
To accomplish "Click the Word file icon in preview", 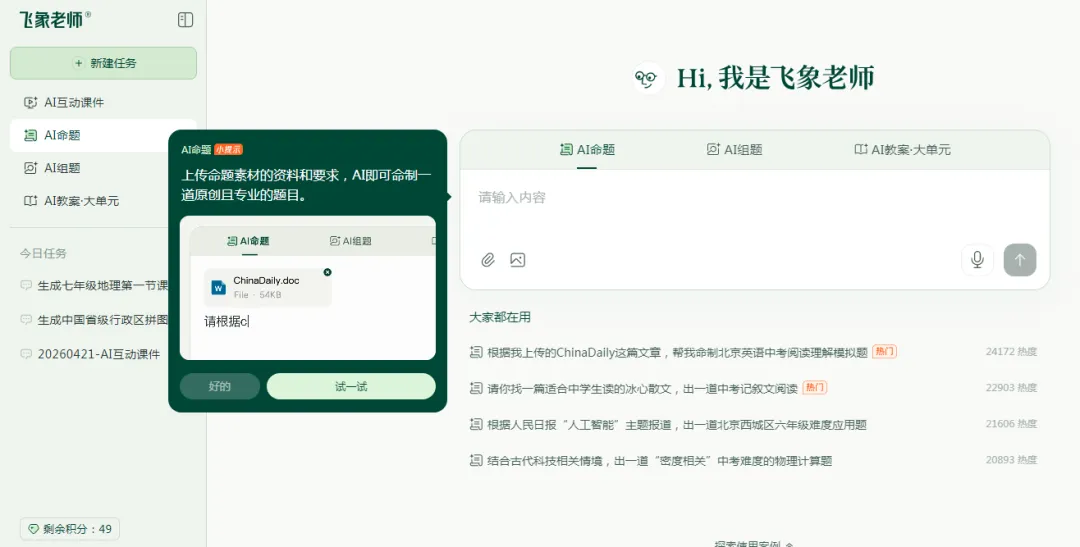I will 219,287.
